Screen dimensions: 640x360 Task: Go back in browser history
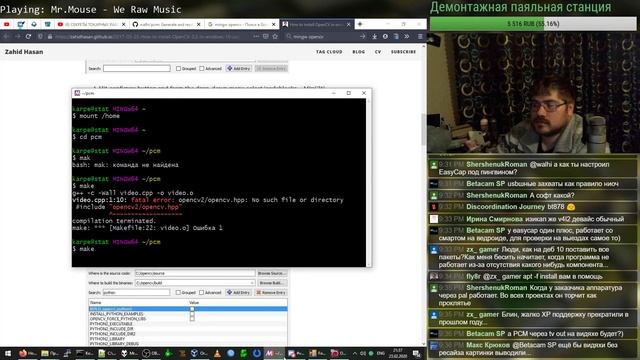[x=7, y=36]
